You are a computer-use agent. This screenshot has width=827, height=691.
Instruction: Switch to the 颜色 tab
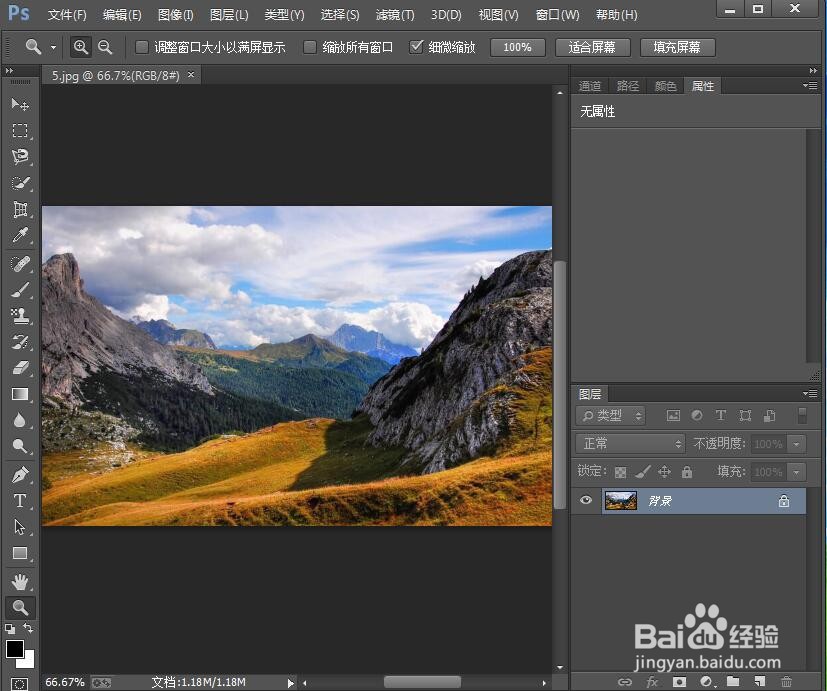coord(666,86)
